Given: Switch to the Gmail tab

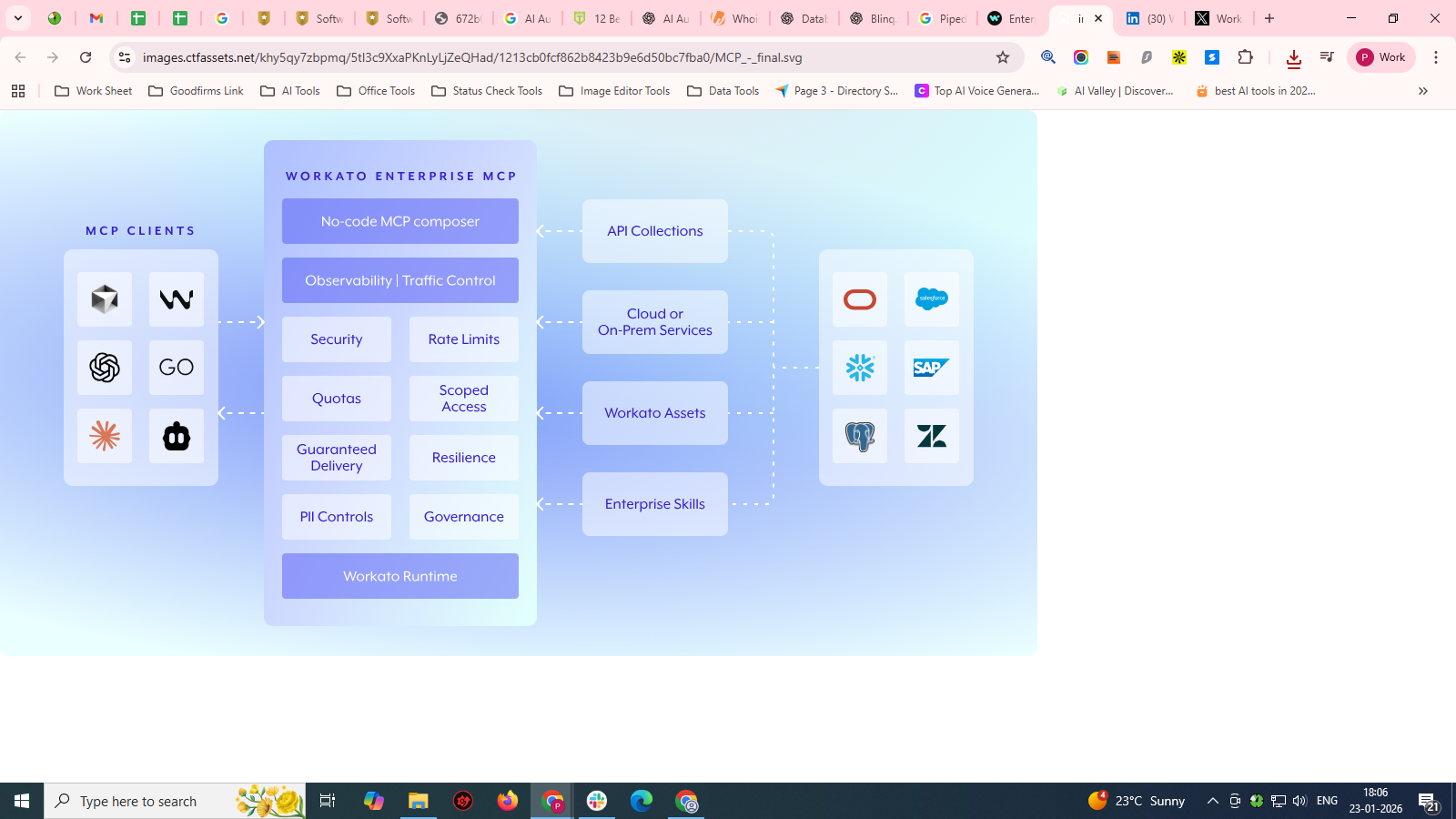Looking at the screenshot, I should (x=96, y=18).
